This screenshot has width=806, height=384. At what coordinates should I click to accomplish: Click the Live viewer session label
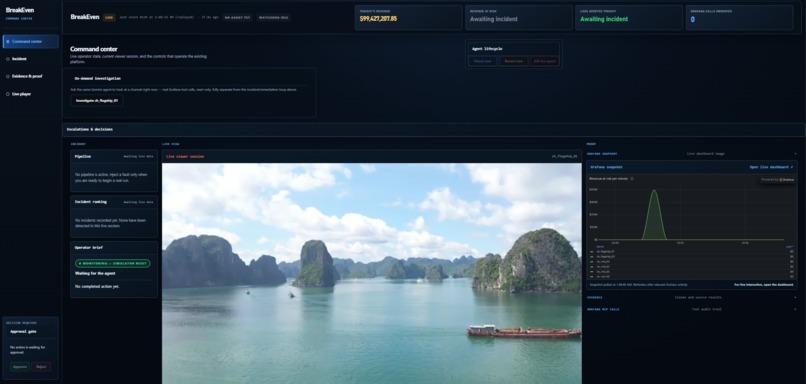point(185,156)
